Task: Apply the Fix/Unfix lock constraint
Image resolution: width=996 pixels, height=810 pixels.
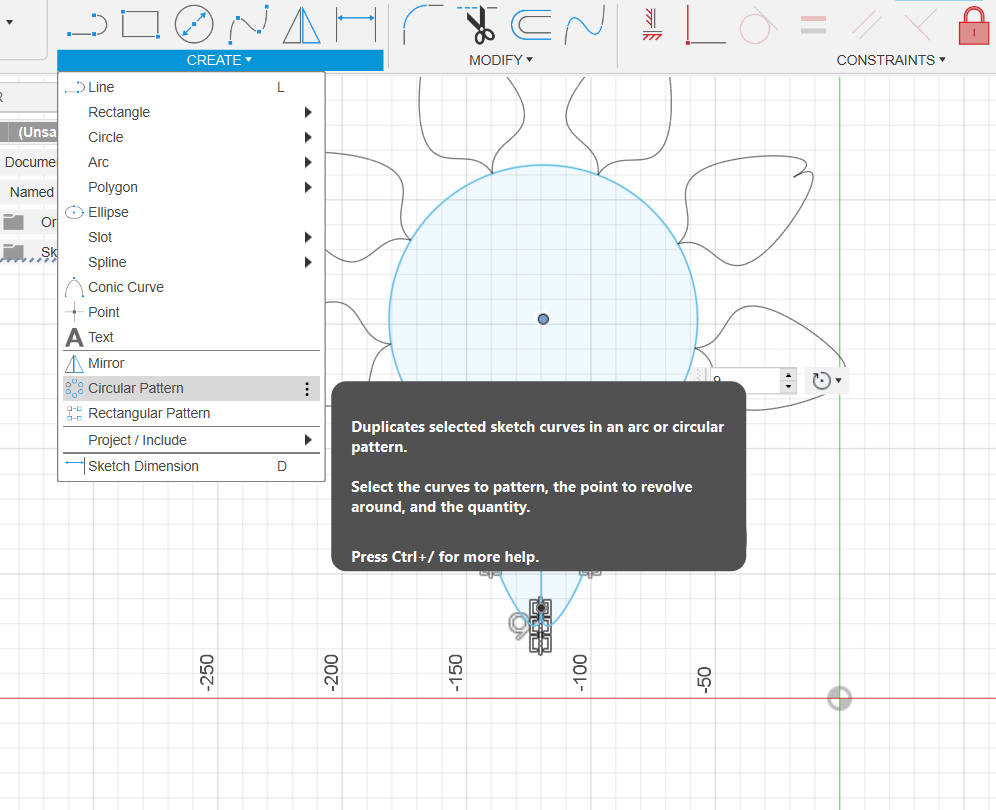Action: 973,25
